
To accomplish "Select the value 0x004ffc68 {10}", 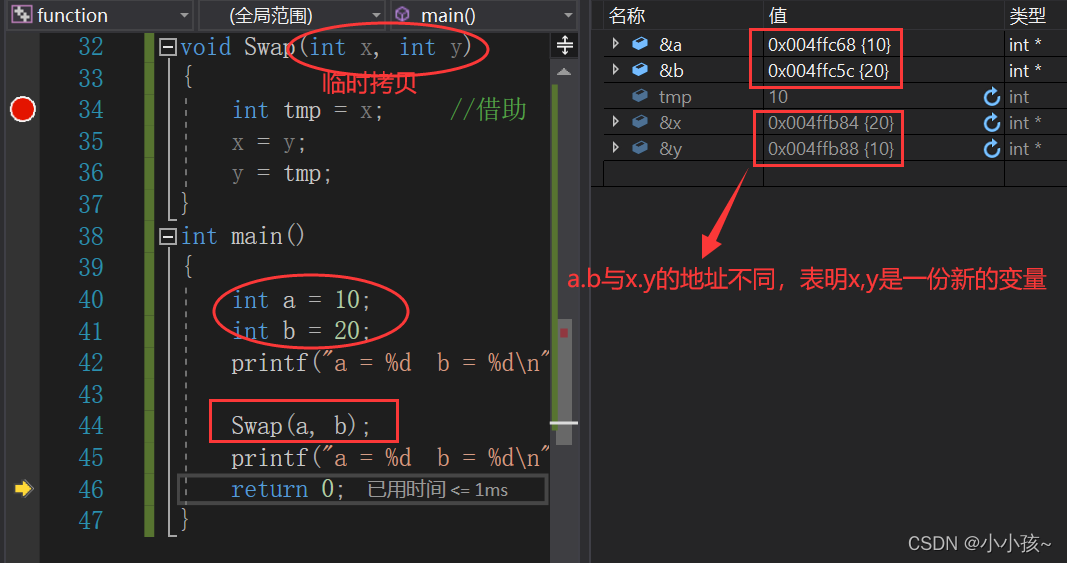I will pos(829,45).
